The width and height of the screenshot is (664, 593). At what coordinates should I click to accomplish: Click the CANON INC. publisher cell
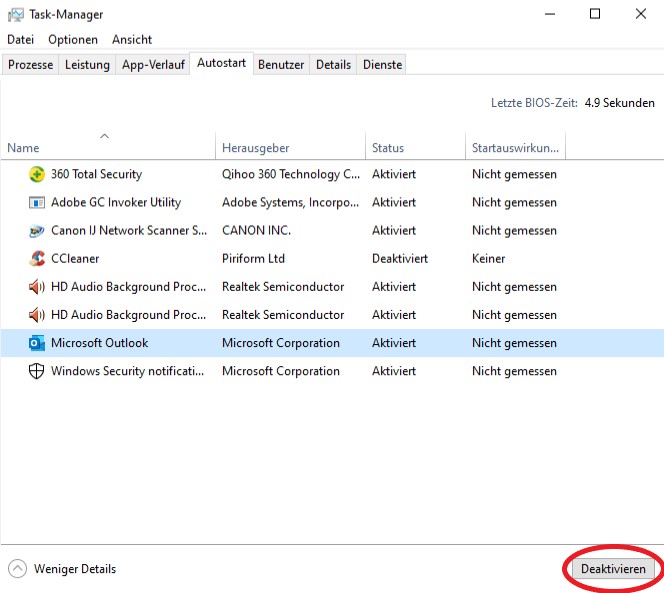[256, 230]
